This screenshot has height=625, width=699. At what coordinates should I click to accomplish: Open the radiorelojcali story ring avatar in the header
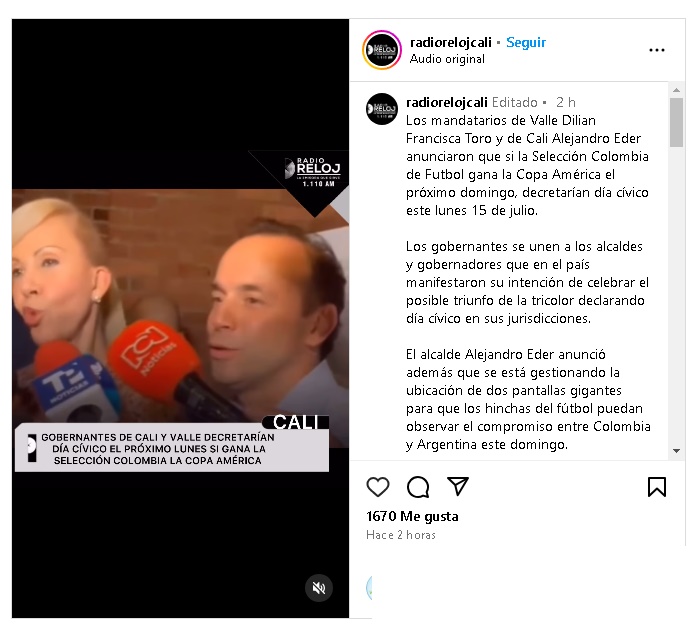click(382, 50)
